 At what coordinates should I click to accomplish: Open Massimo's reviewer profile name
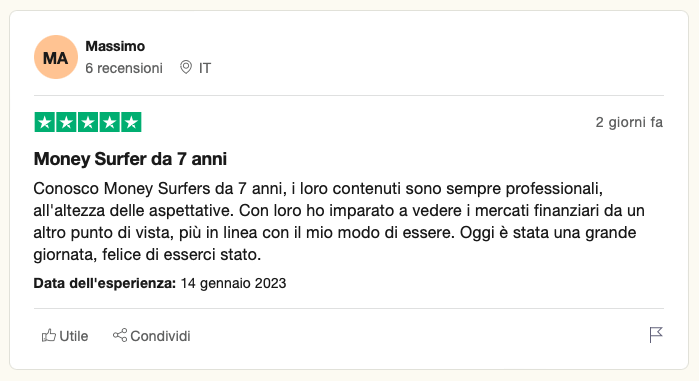click(115, 46)
